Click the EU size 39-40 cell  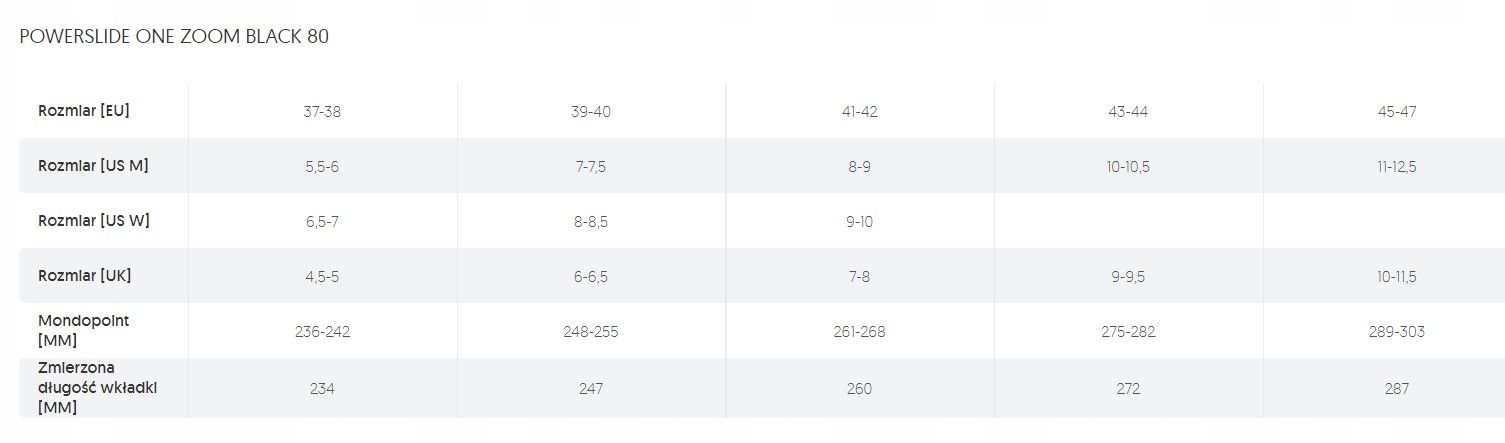tap(591, 112)
